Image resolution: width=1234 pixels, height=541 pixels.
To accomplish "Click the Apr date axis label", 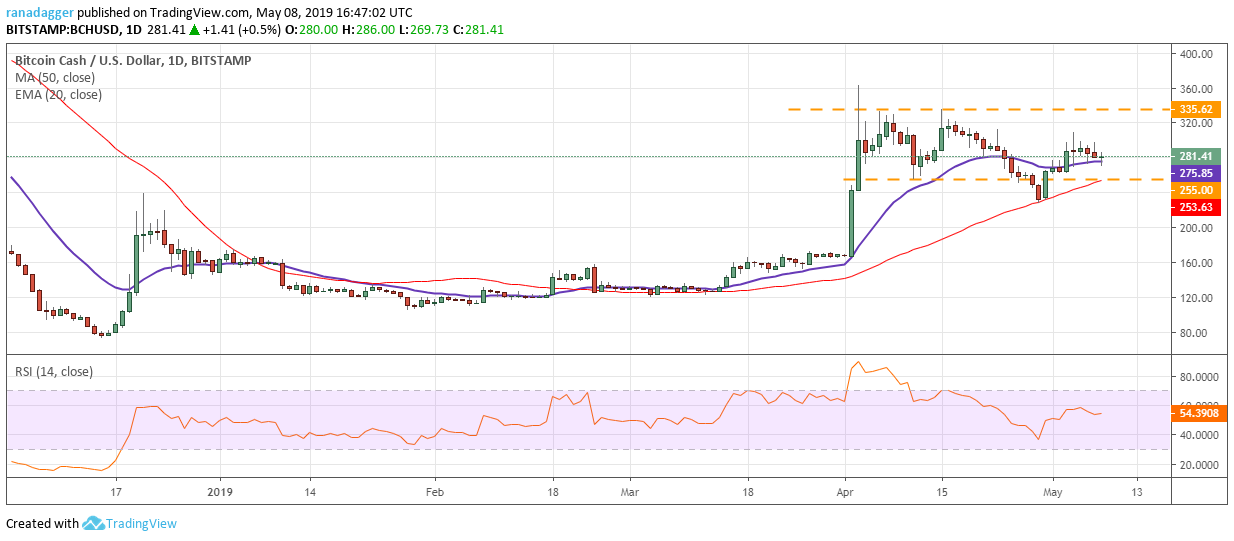I will (x=845, y=493).
